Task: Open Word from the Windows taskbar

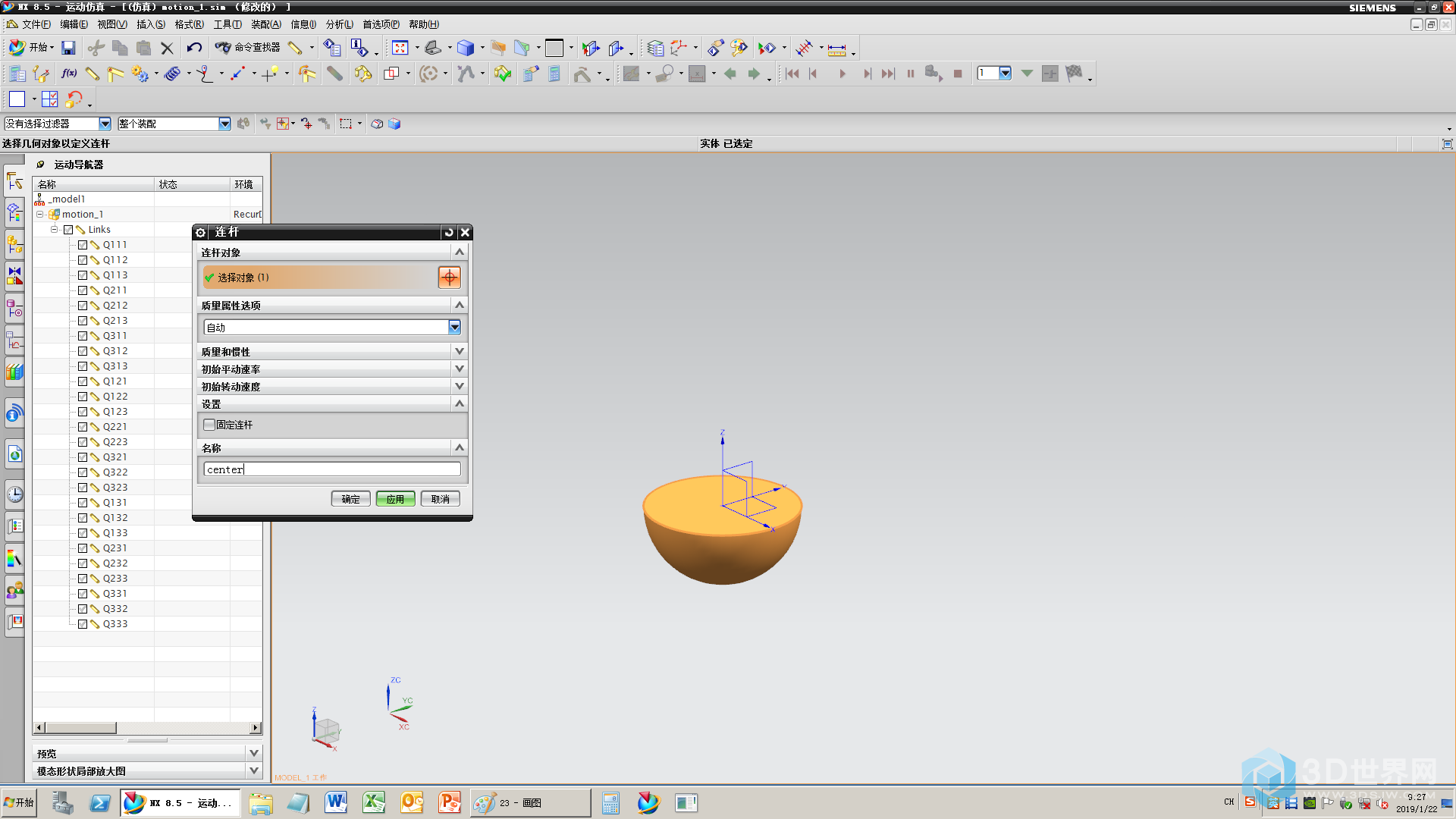Action: [x=336, y=802]
